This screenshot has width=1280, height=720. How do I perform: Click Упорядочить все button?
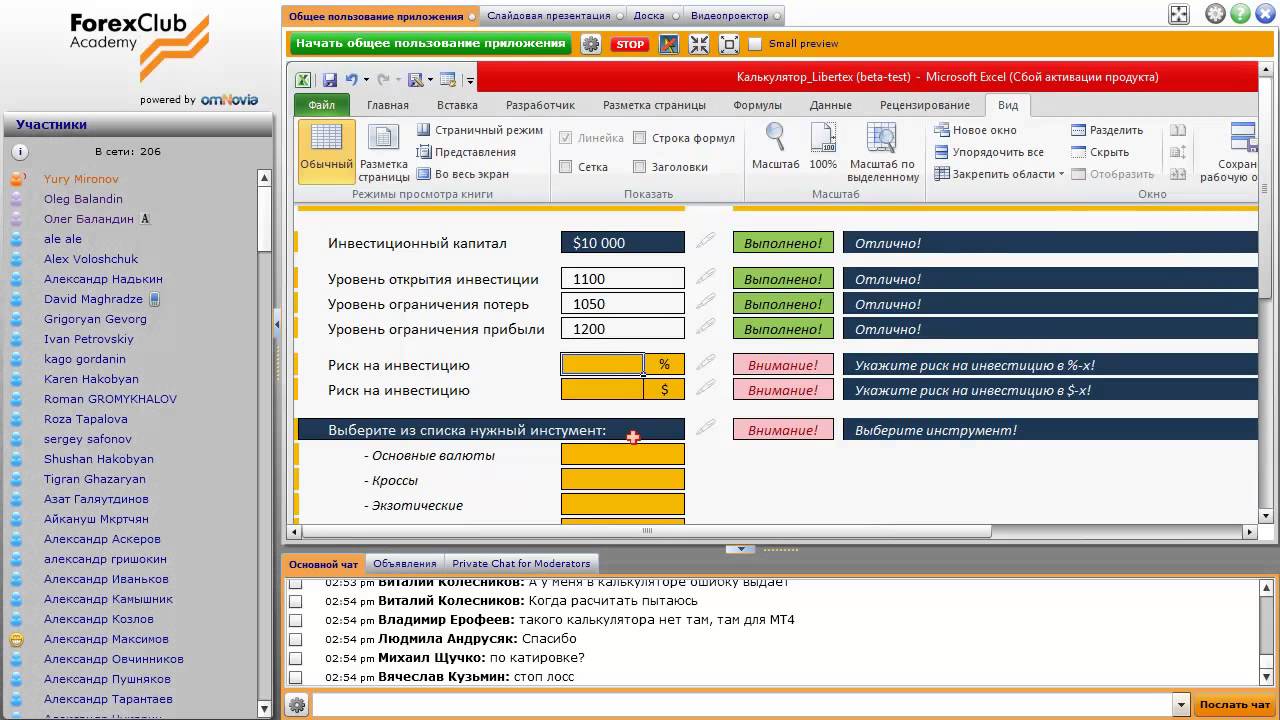990,152
